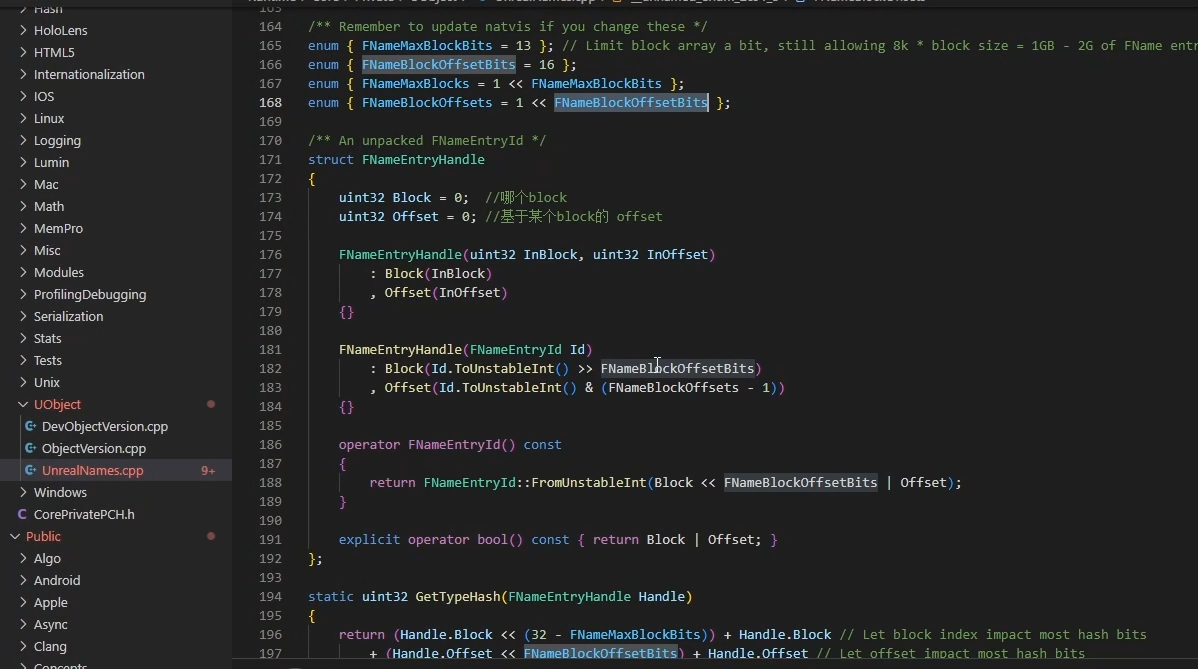Click the modified dot next to Public

click(x=211, y=537)
